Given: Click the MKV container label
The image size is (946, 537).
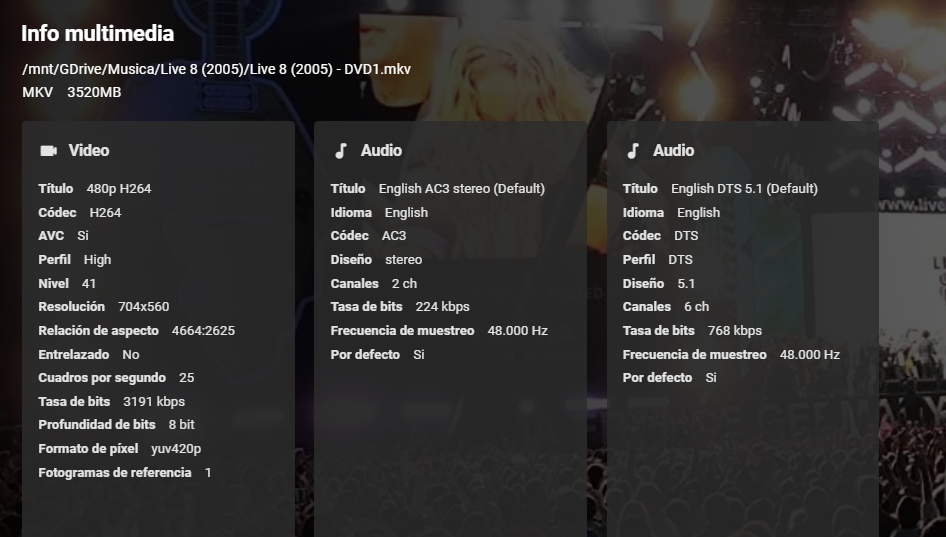Looking at the screenshot, I should pyautogui.click(x=37, y=92).
